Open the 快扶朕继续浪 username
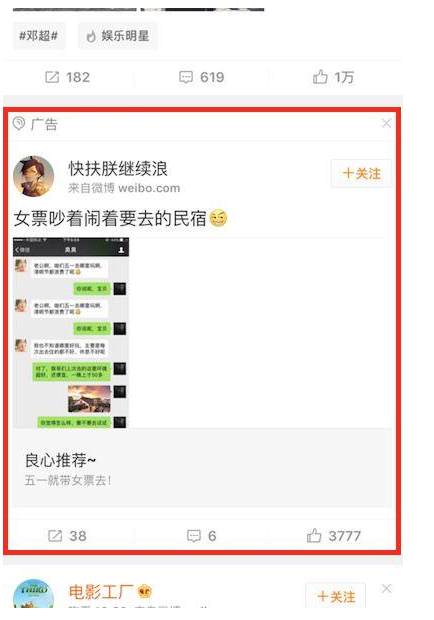Image resolution: width=434 pixels, height=620 pixels. [x=118, y=169]
